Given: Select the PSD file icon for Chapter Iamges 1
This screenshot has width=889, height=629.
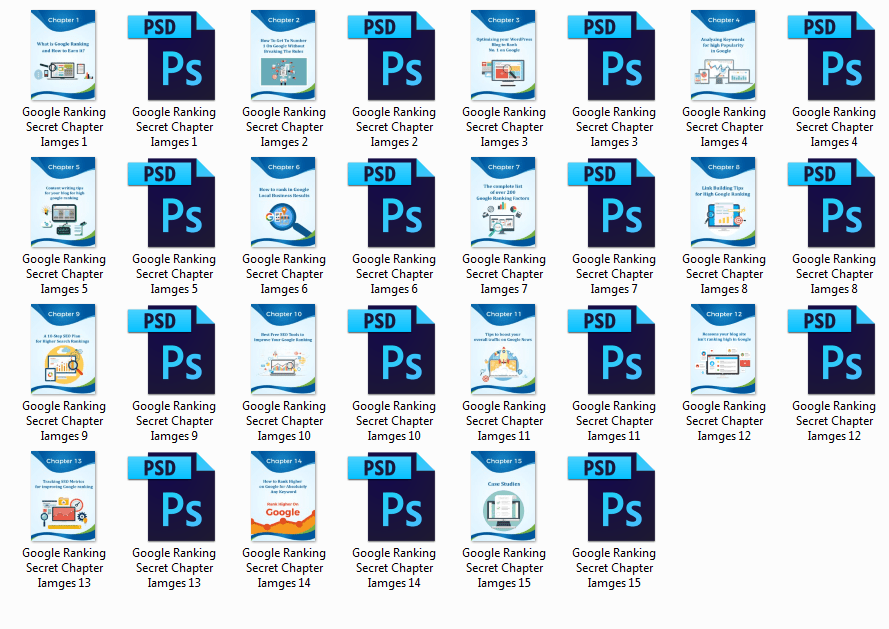Looking at the screenshot, I should click(x=174, y=56).
